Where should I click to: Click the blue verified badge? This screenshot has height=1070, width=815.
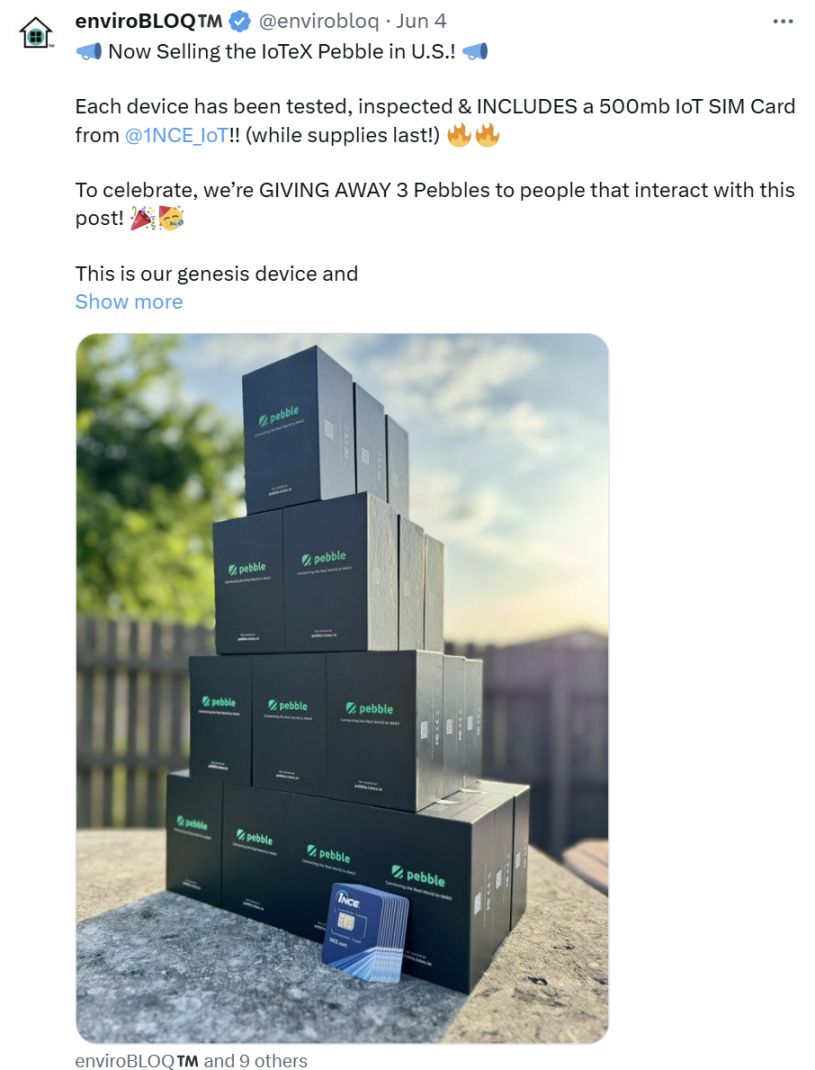(x=239, y=21)
